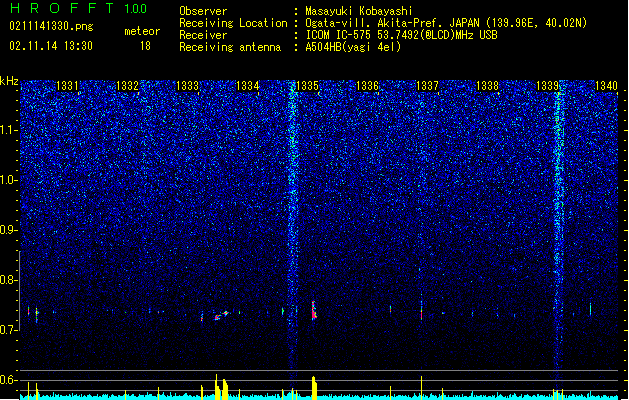
Task: Click the 1337 time marker
Action: coord(428,86)
